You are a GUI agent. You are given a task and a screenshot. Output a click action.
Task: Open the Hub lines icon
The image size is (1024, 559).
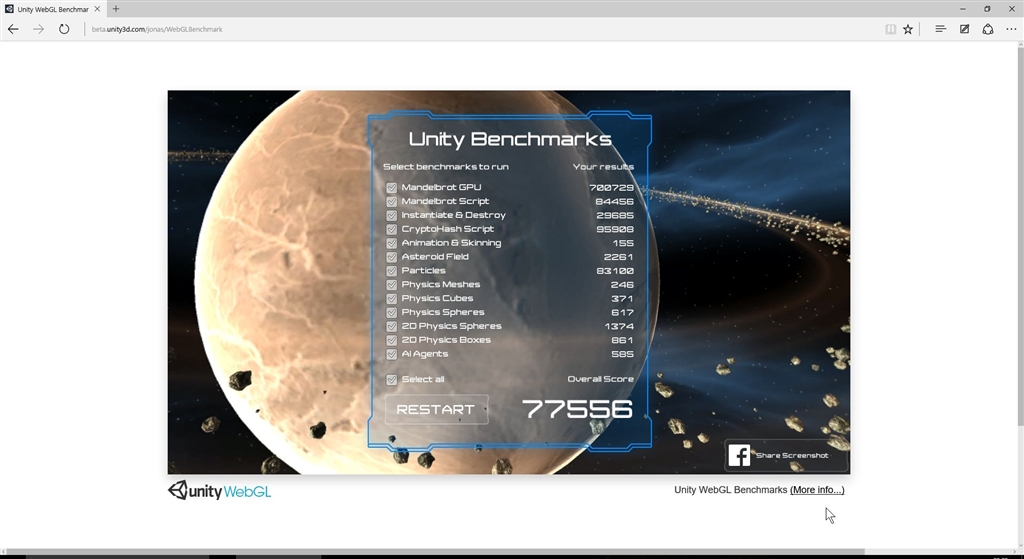pyautogui.click(x=940, y=29)
